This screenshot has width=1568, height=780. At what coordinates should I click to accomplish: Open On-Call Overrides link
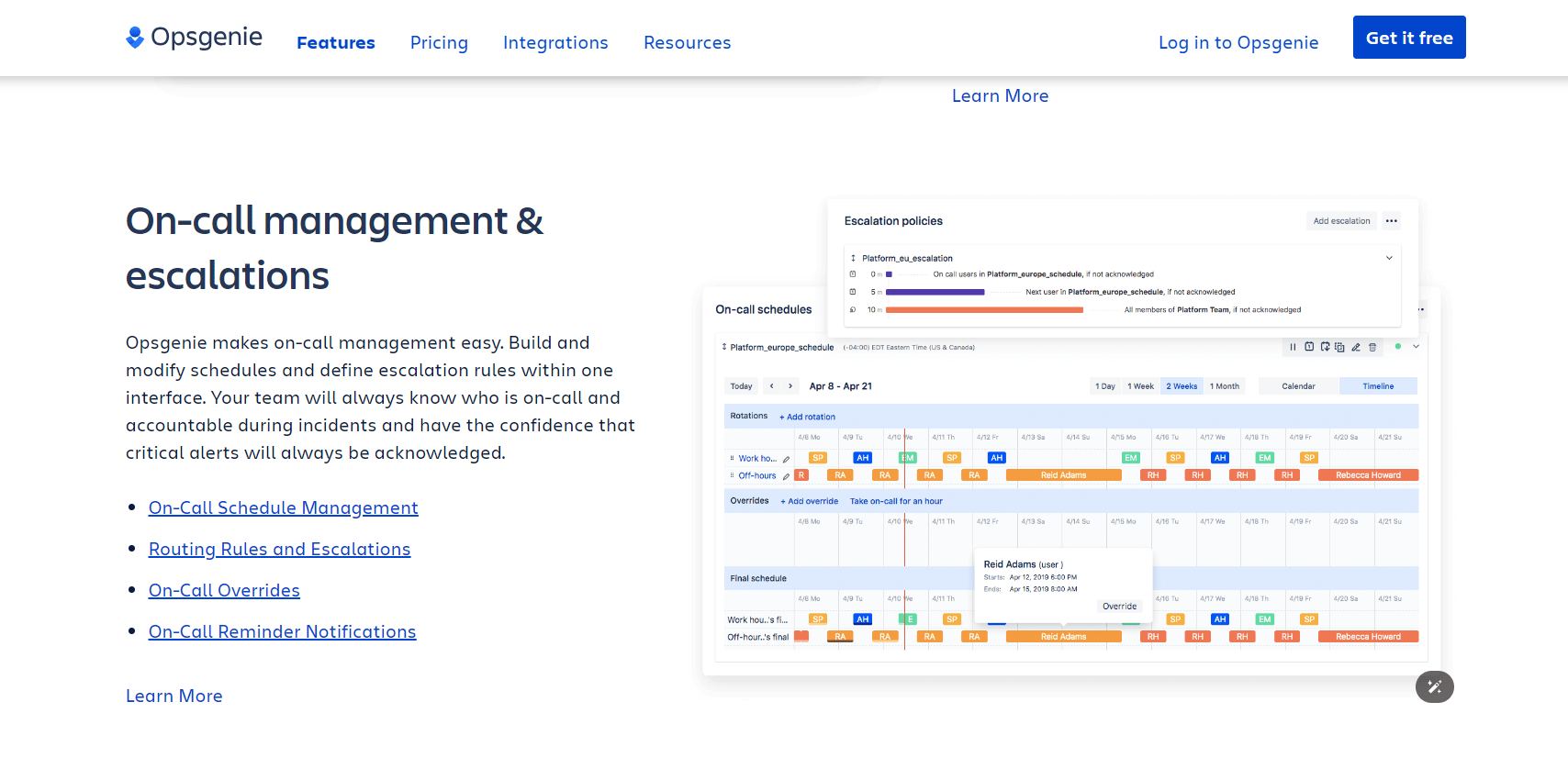[224, 590]
